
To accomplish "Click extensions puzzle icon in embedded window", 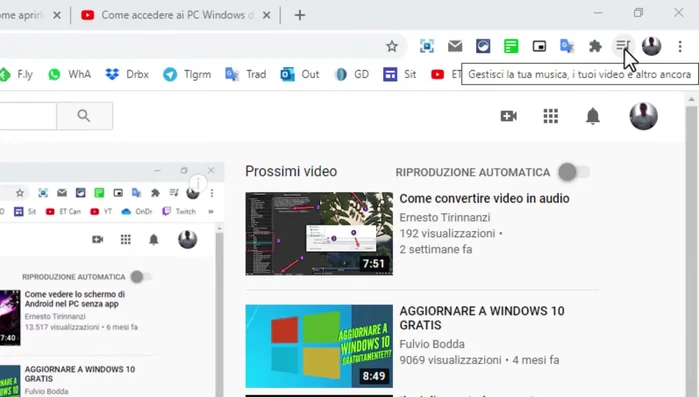I will pyautogui.click(x=155, y=192).
